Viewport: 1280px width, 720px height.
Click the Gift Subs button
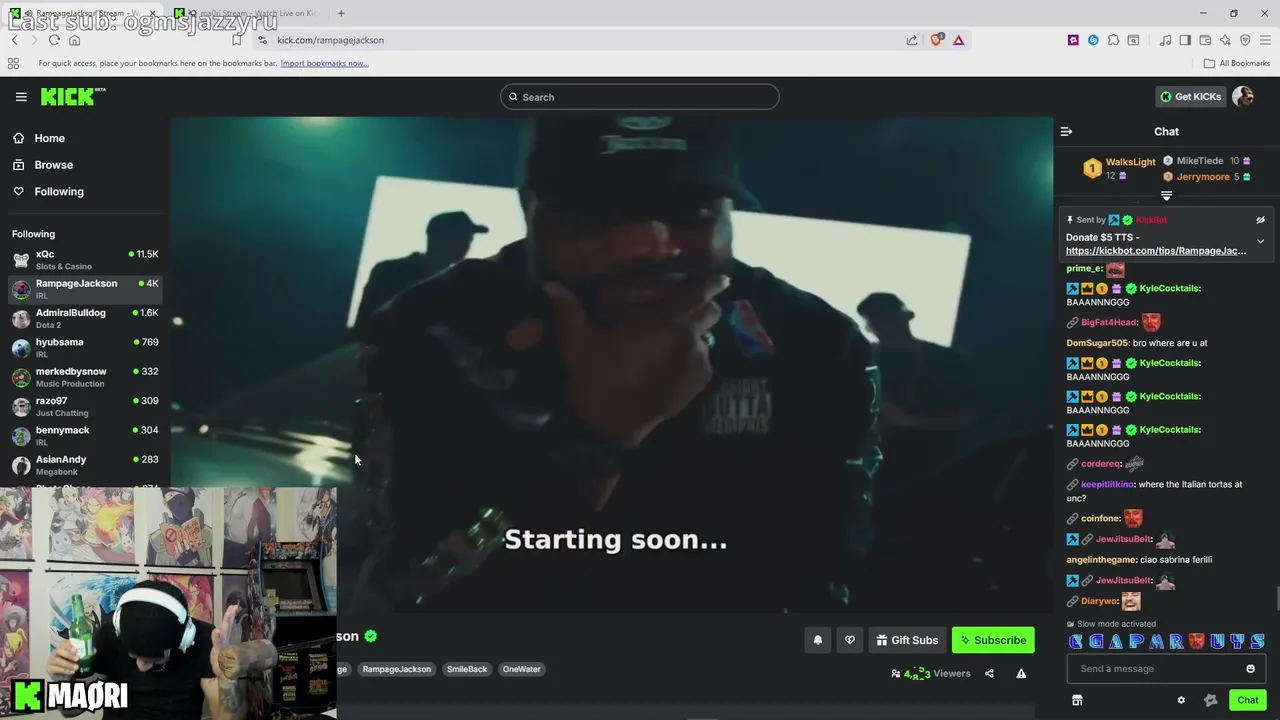907,641
